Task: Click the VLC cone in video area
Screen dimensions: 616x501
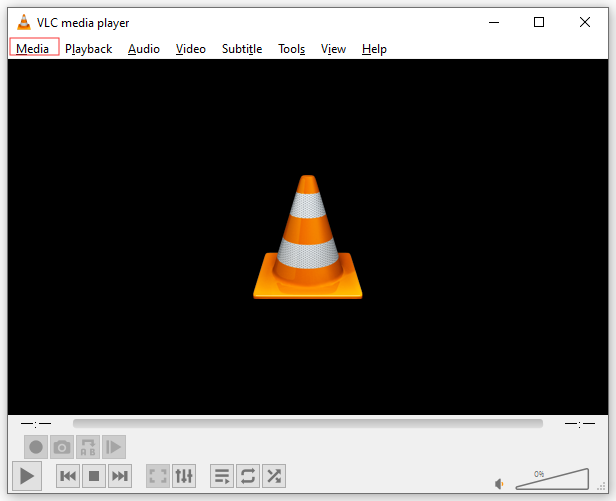Action: point(308,237)
